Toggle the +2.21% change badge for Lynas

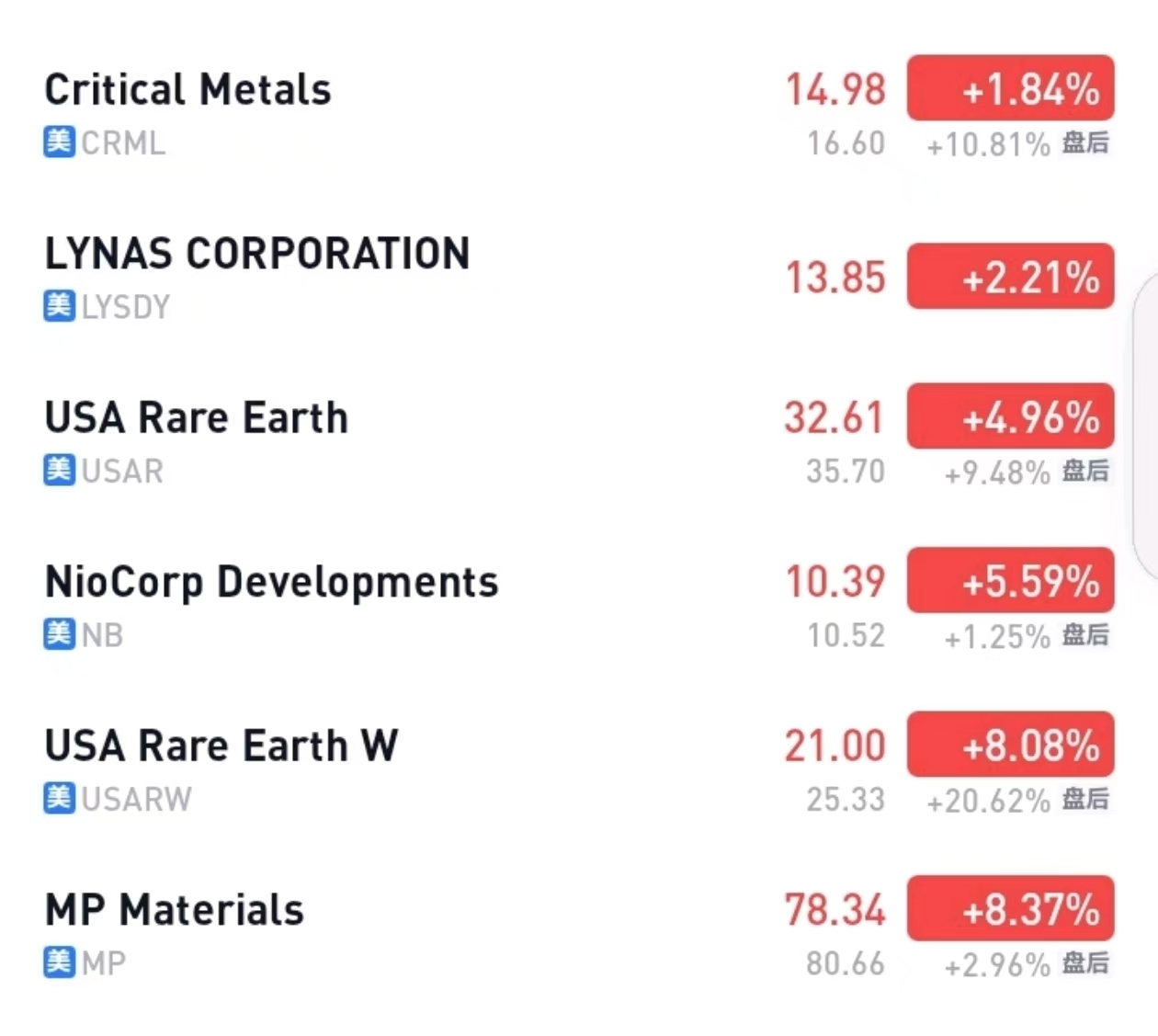click(1010, 277)
